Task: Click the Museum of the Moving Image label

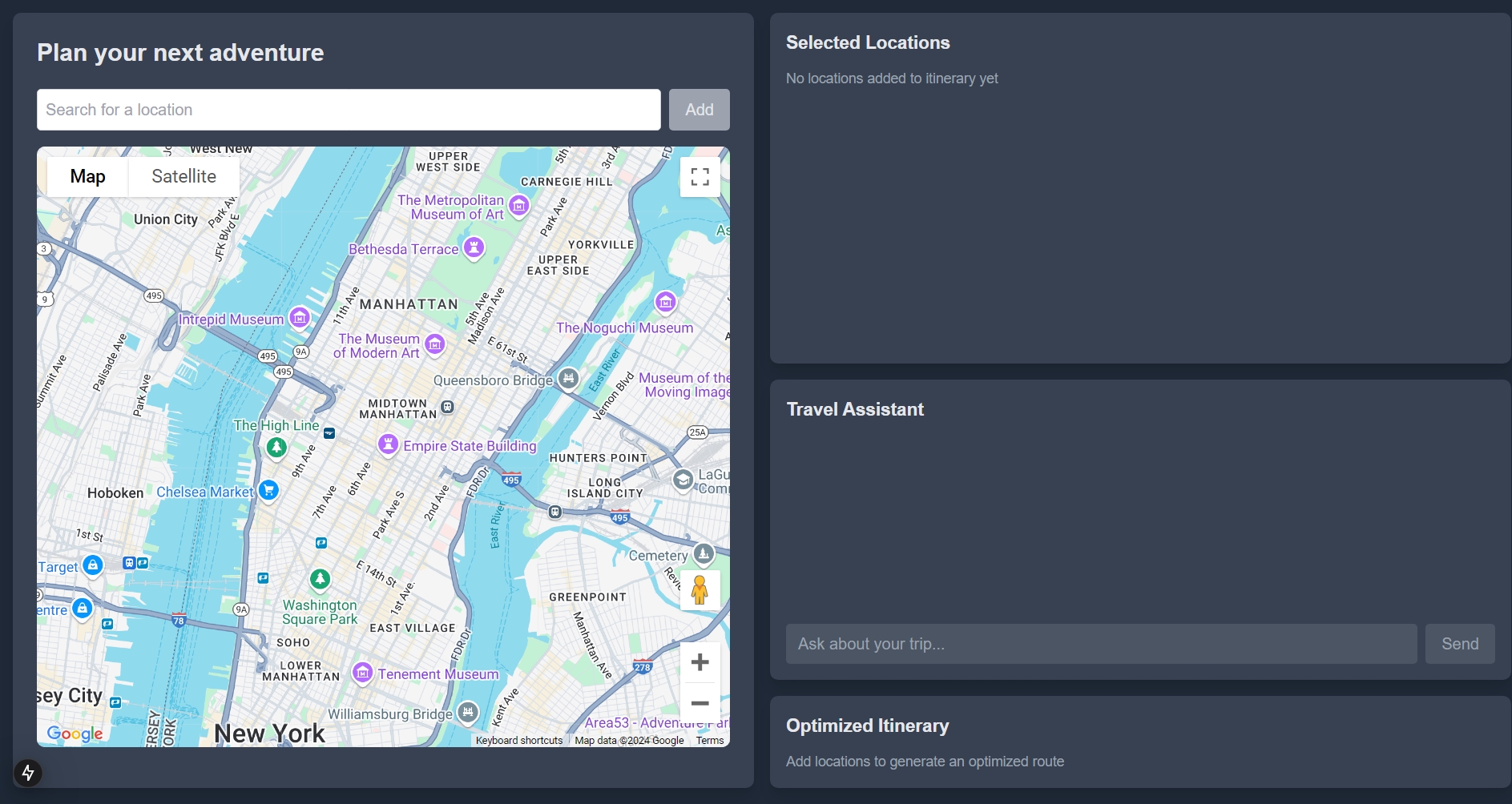Action: [x=684, y=385]
